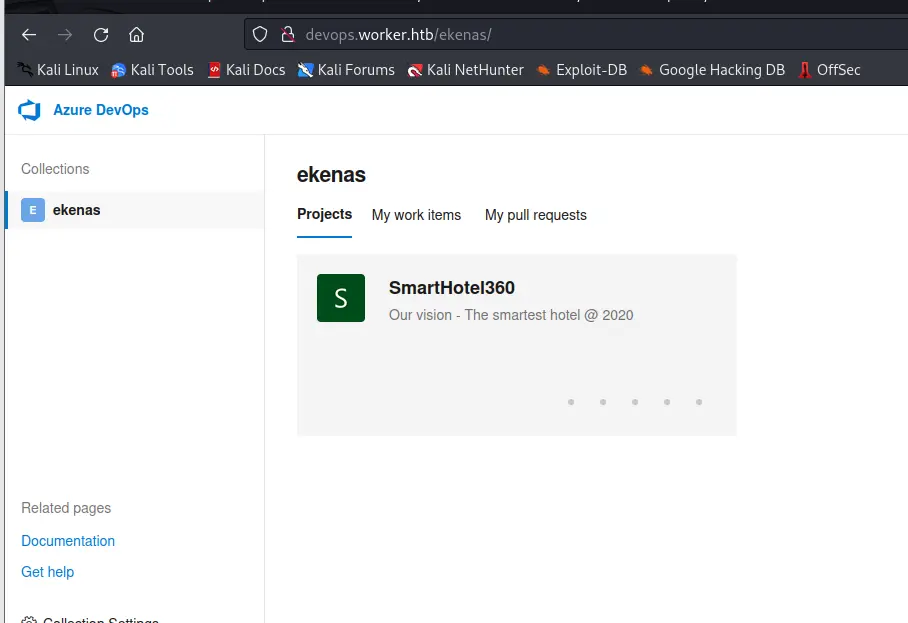Click the browser forward arrow
Screen dimensions: 908x623
pos(65,35)
